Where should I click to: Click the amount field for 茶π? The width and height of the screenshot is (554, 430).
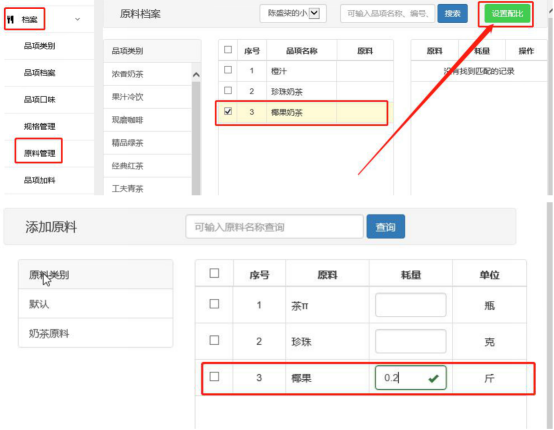(411, 305)
